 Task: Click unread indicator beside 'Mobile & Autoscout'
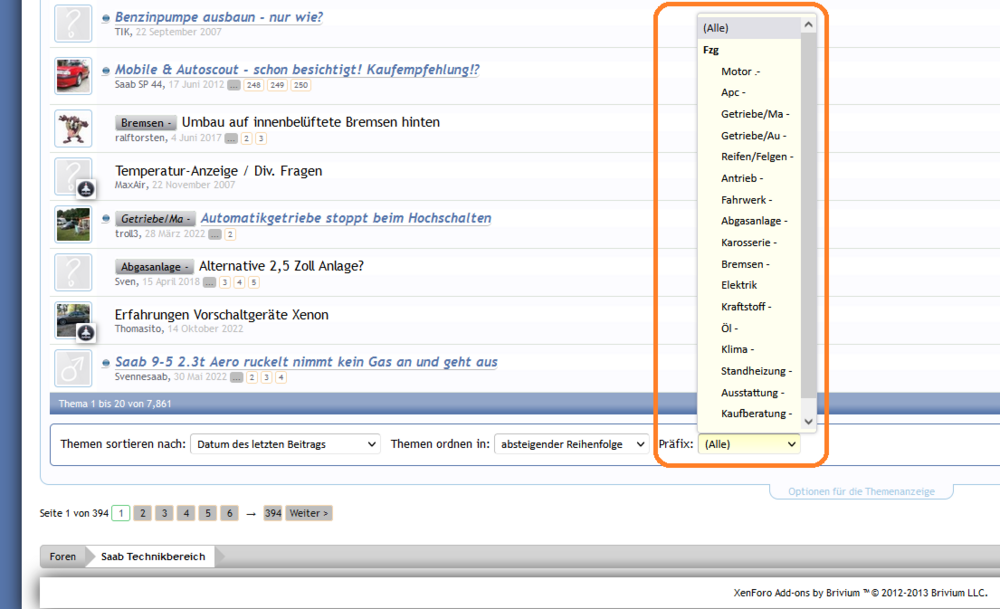[x=106, y=71]
